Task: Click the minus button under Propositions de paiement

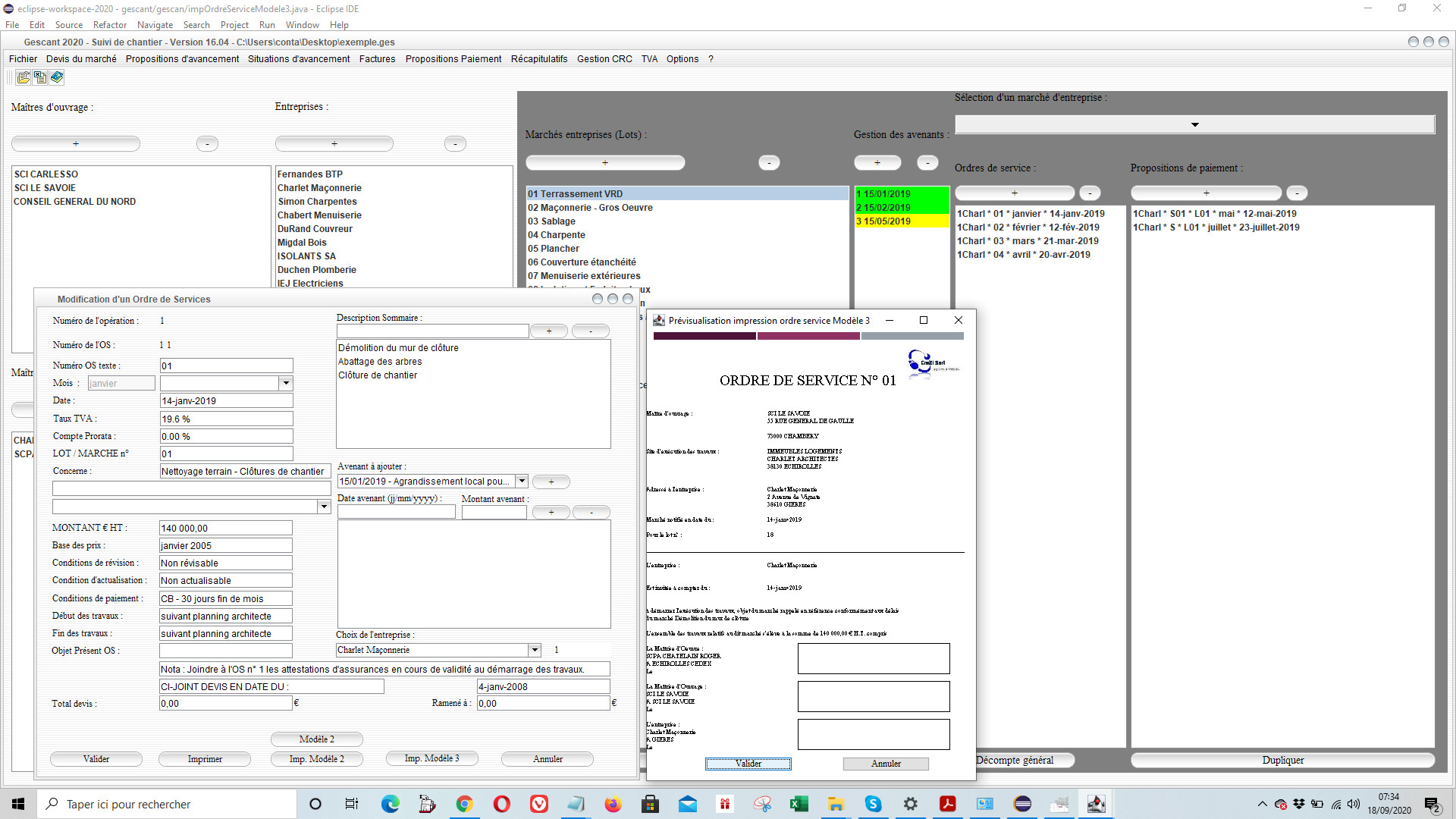Action: pos(1297,193)
